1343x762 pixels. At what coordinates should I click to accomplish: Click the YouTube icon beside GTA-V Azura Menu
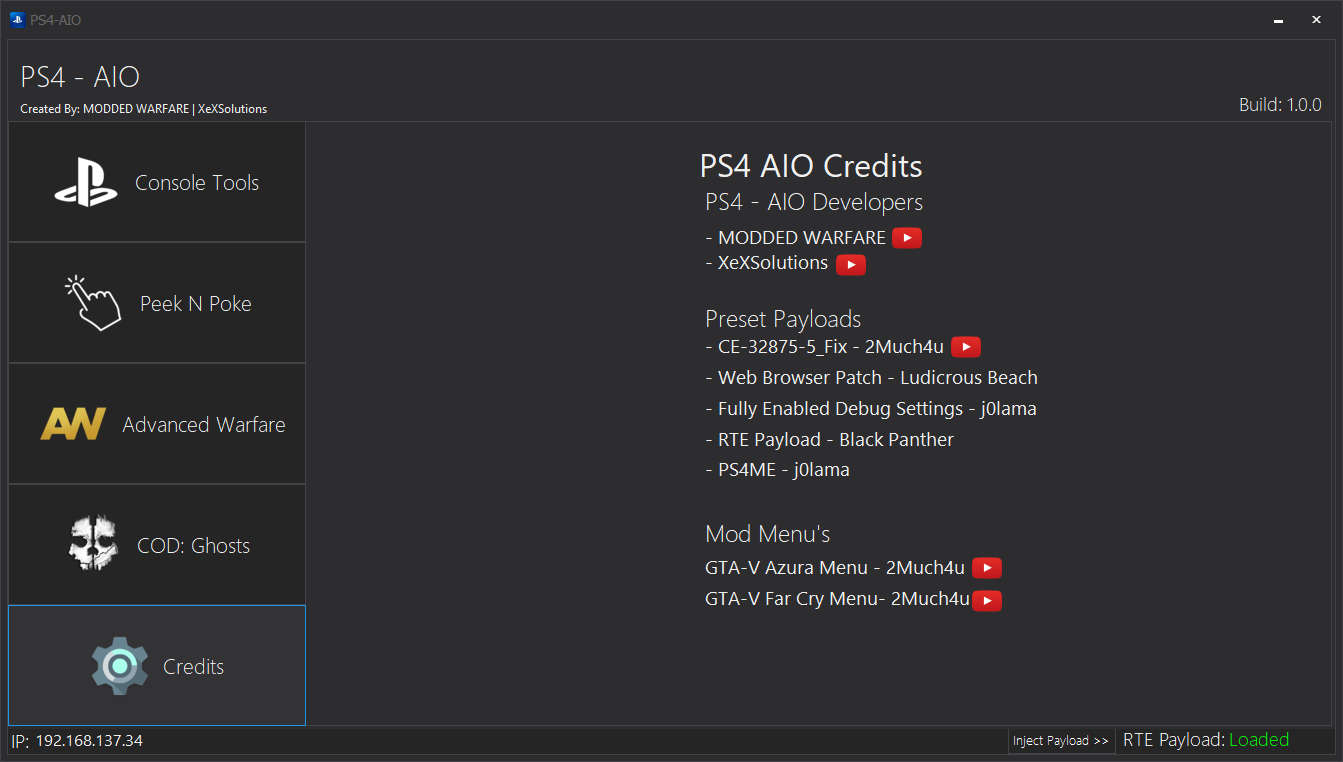(986, 567)
